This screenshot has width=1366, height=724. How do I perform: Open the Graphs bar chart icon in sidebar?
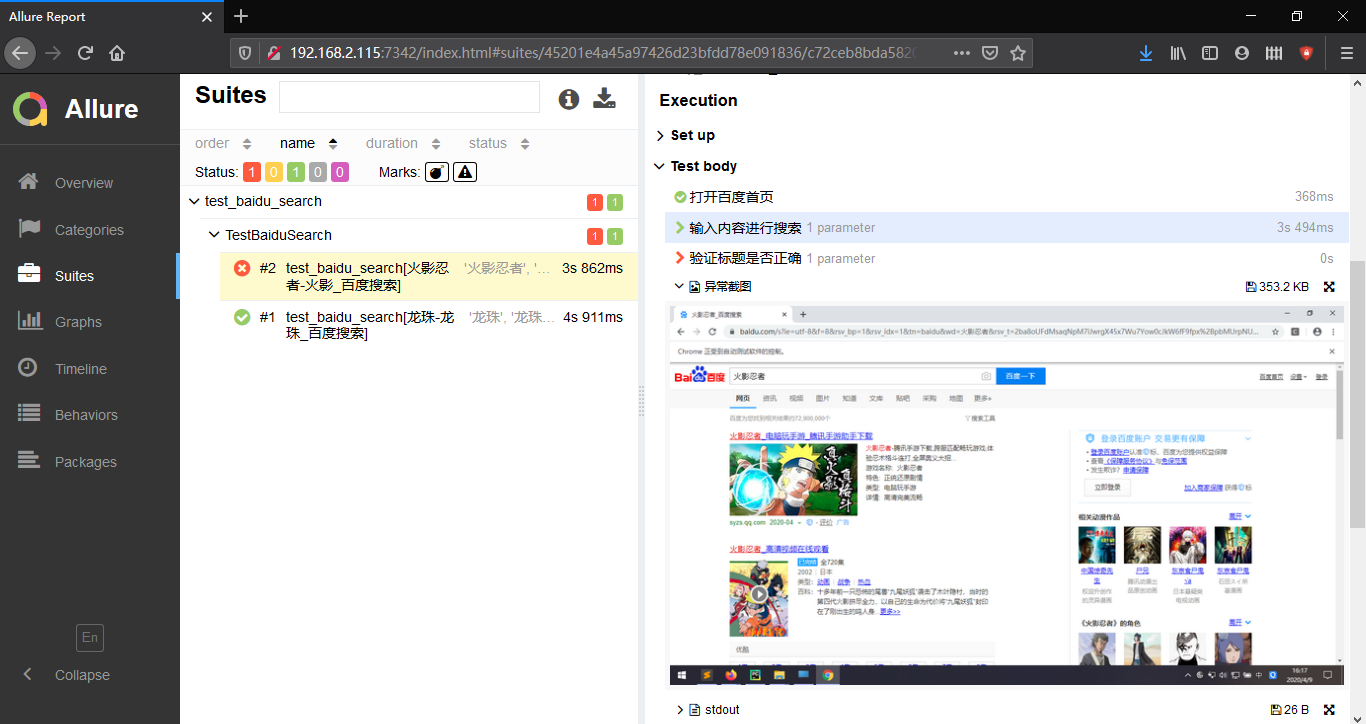tap(29, 321)
